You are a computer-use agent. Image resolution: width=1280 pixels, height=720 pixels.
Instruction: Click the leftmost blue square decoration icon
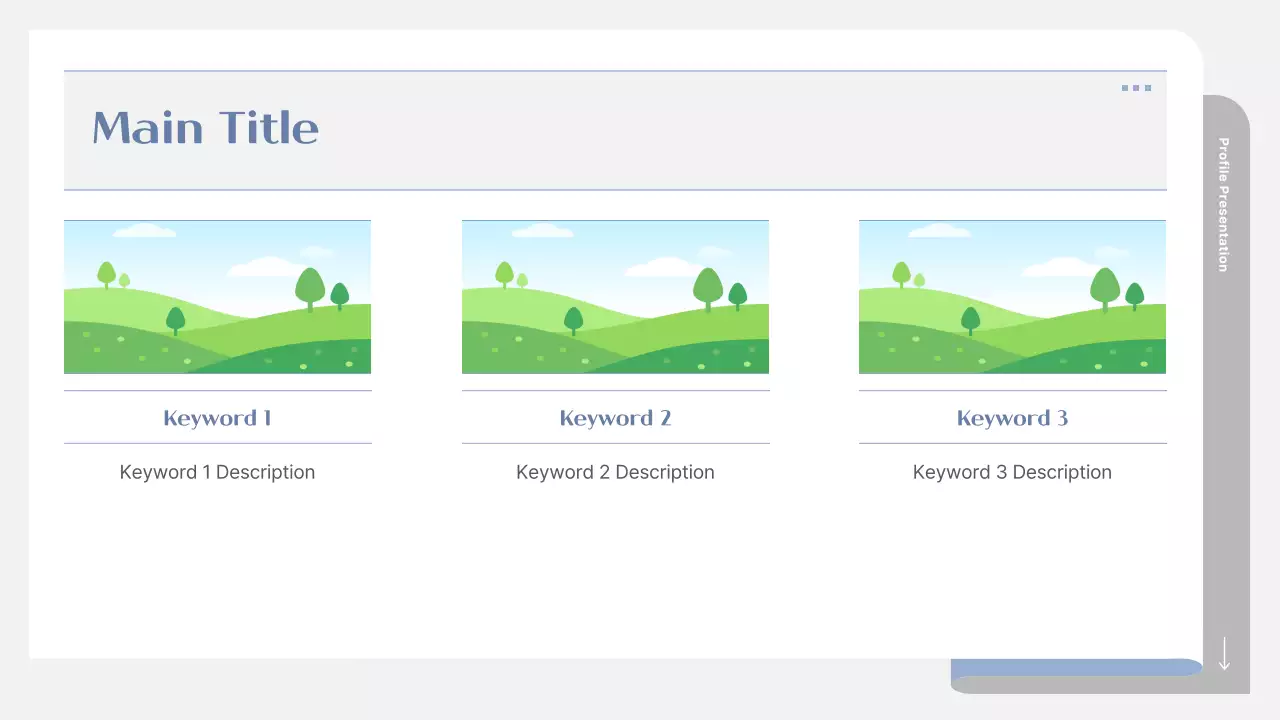[1125, 88]
